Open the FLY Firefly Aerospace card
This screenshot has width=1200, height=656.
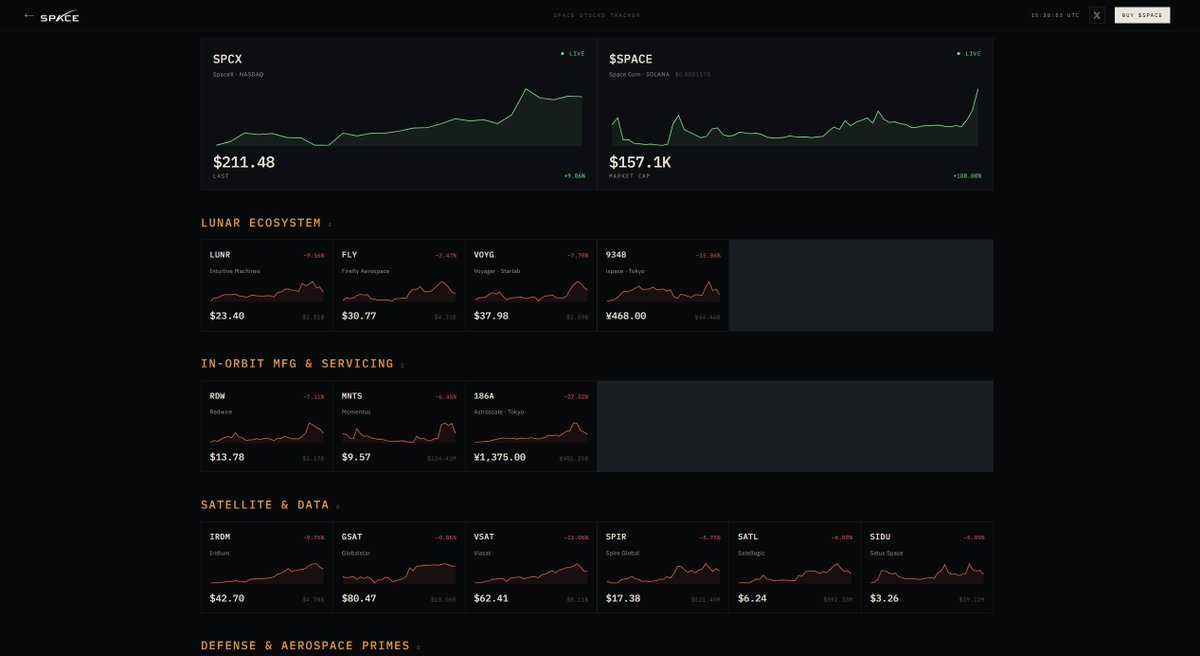[x=399, y=285]
